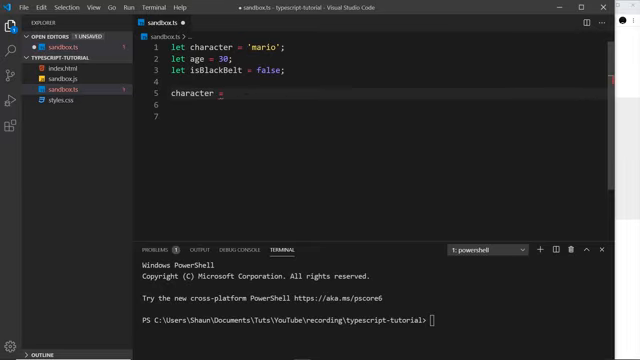The image size is (640, 360).
Task: Kill the terminal with trash icon
Action: coord(571,249)
